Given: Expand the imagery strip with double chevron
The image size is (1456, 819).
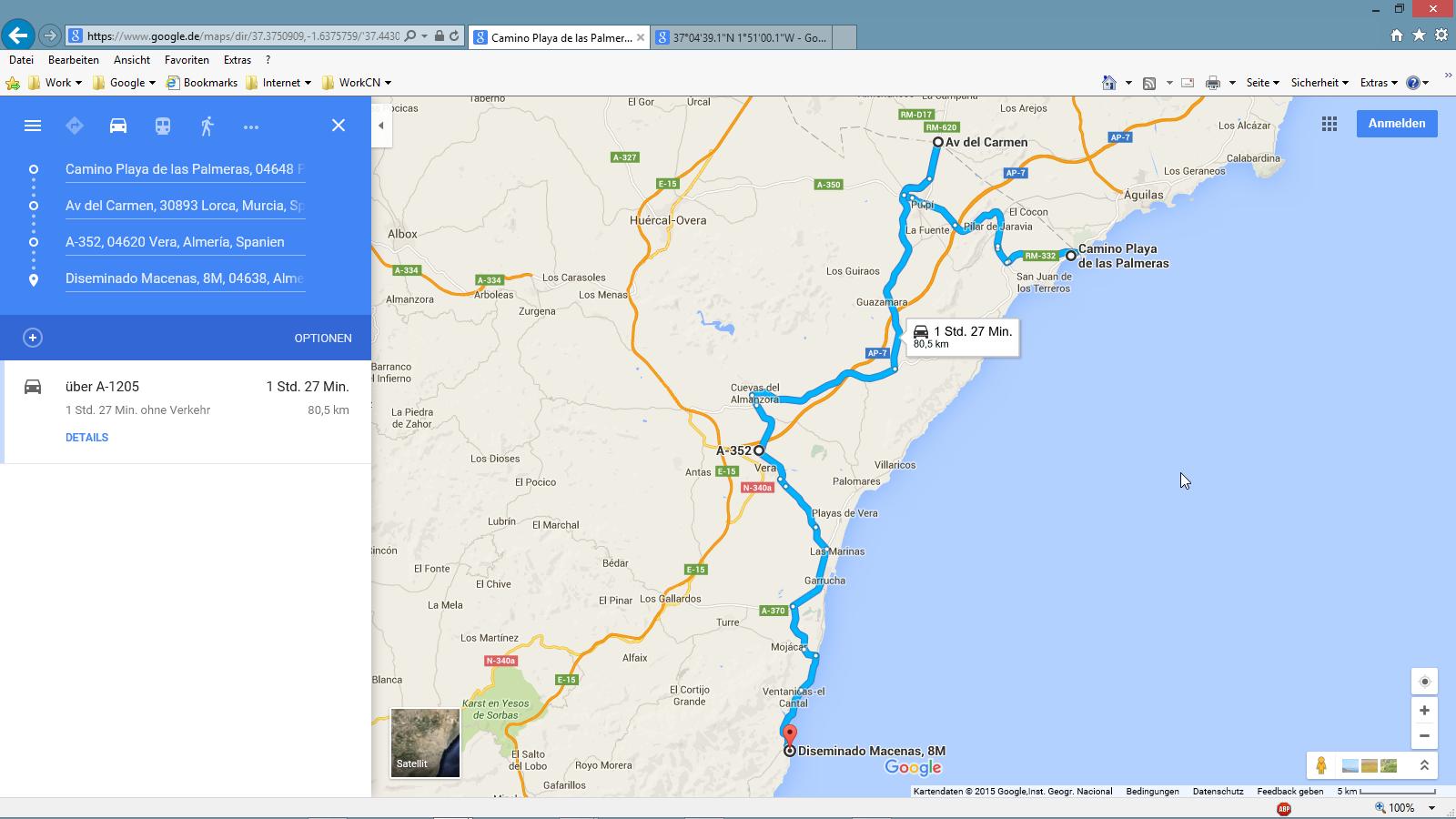Looking at the screenshot, I should (1424, 765).
